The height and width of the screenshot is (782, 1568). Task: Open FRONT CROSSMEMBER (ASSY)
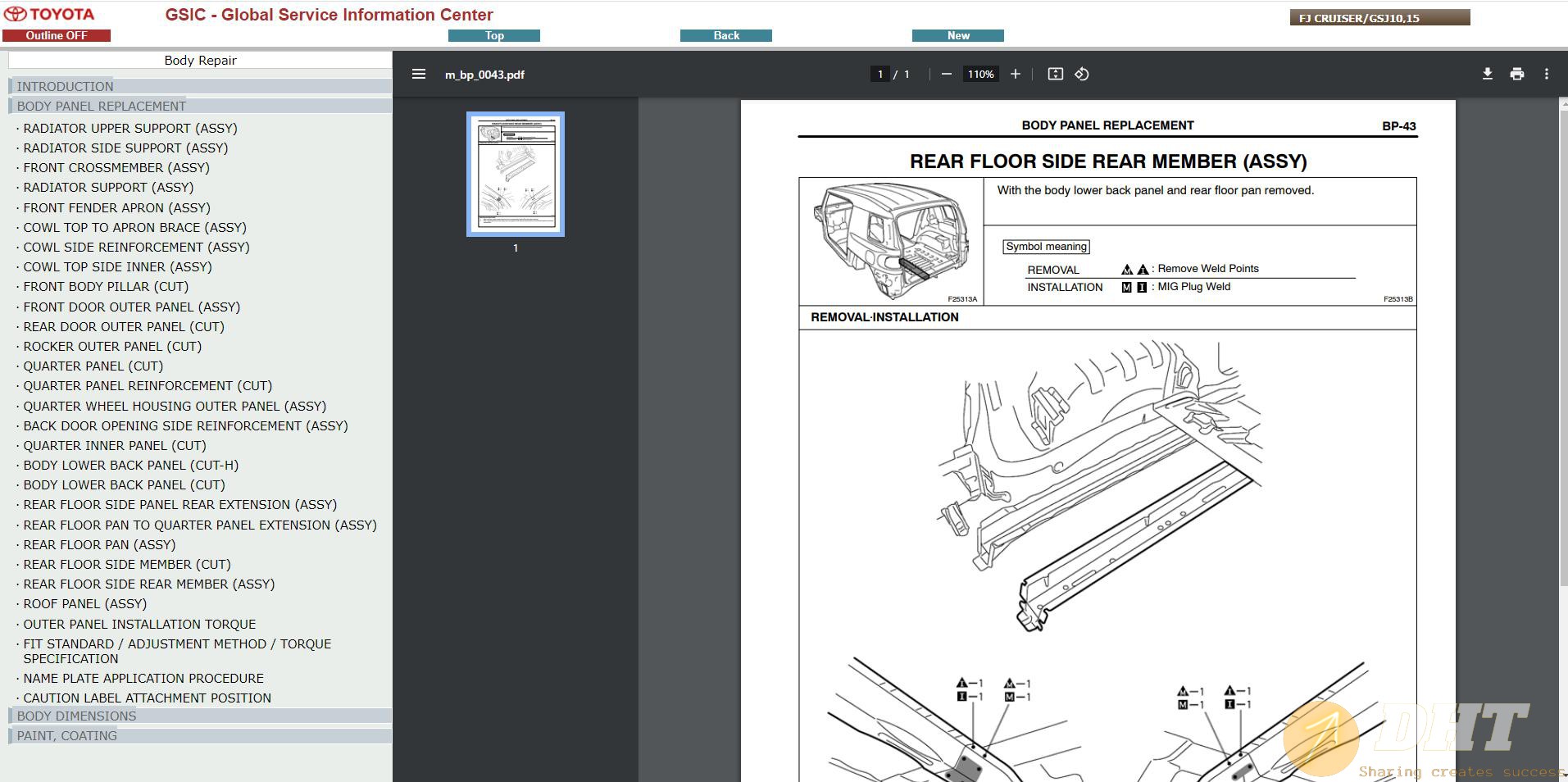(116, 167)
